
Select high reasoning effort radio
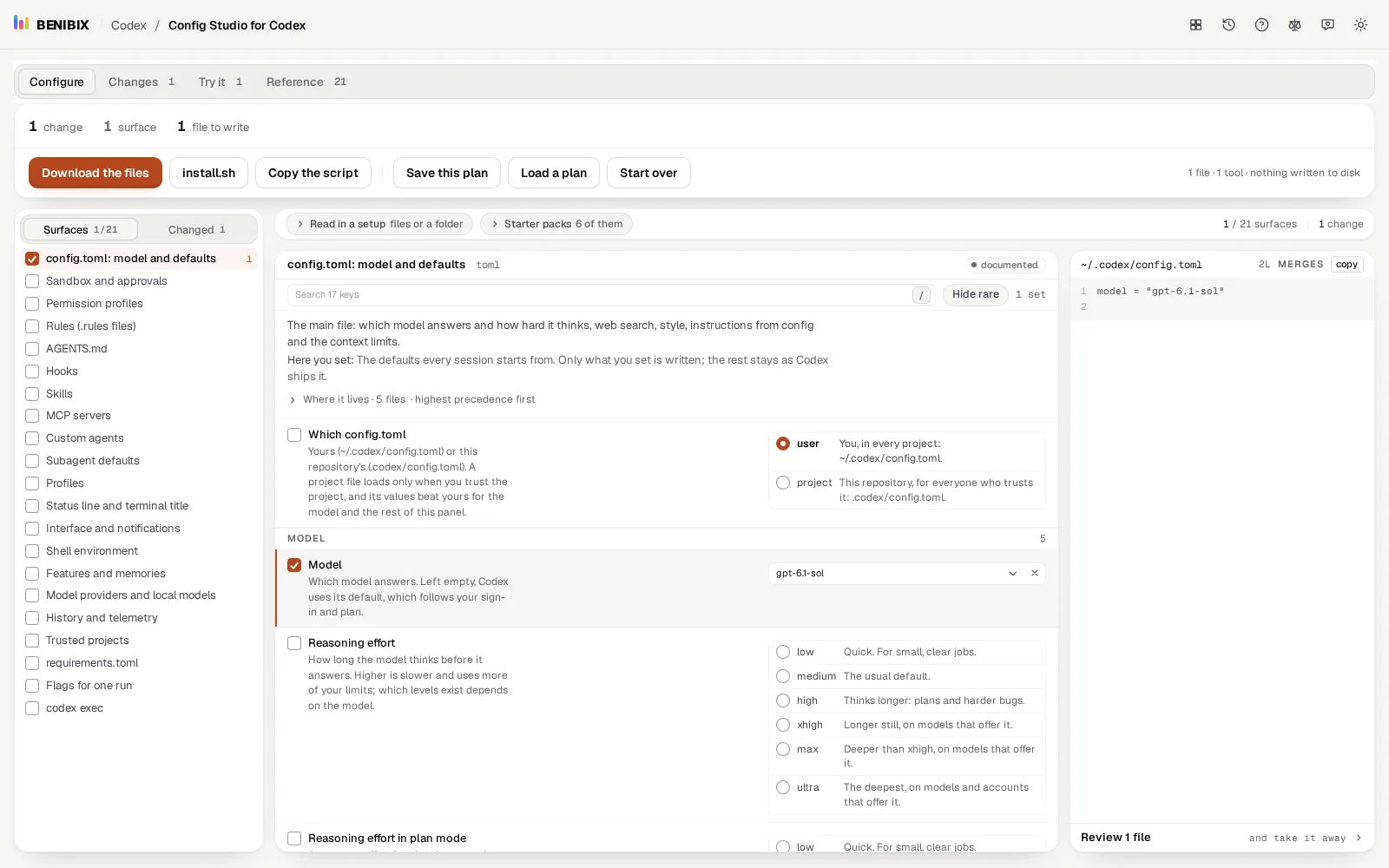pos(783,700)
